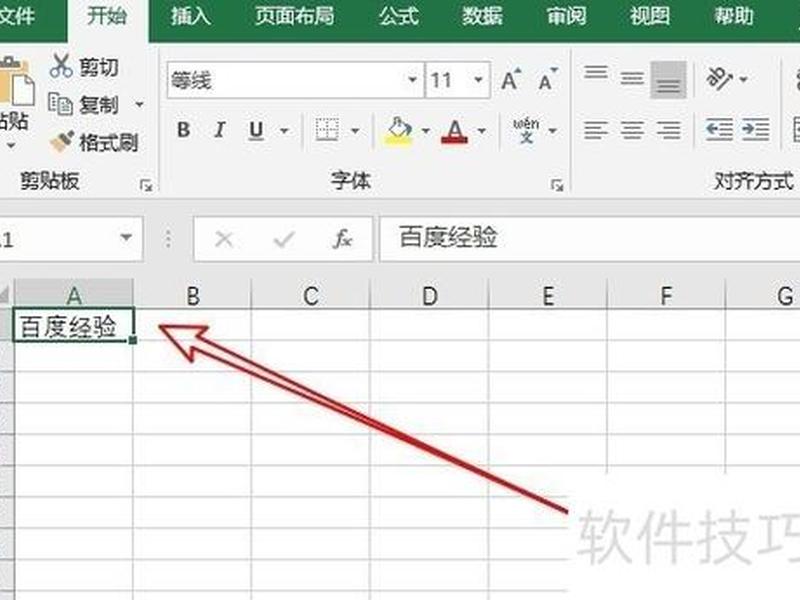Apply cell borders icon
Screen dimensions: 800x600
coord(327,130)
